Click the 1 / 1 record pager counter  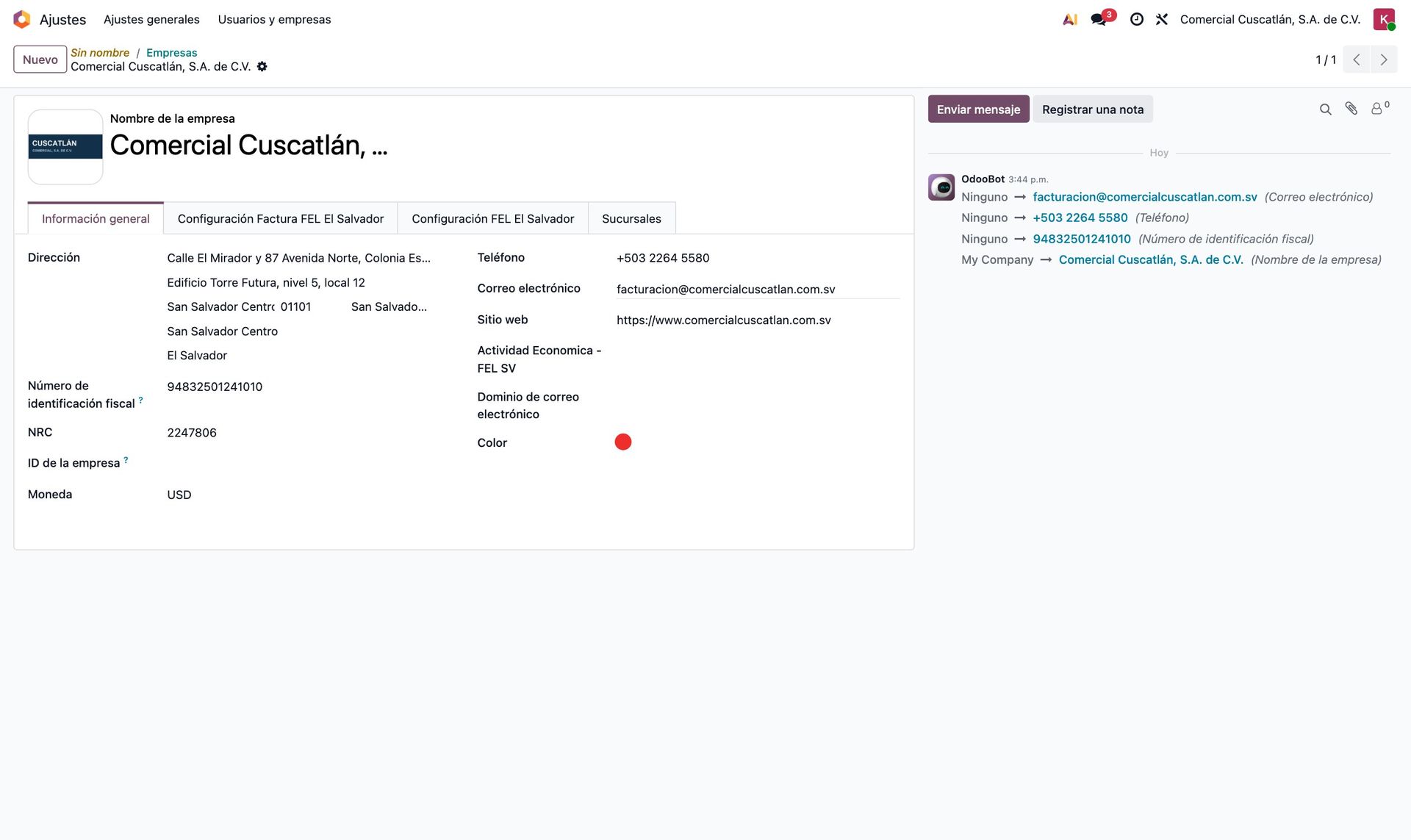click(1326, 60)
